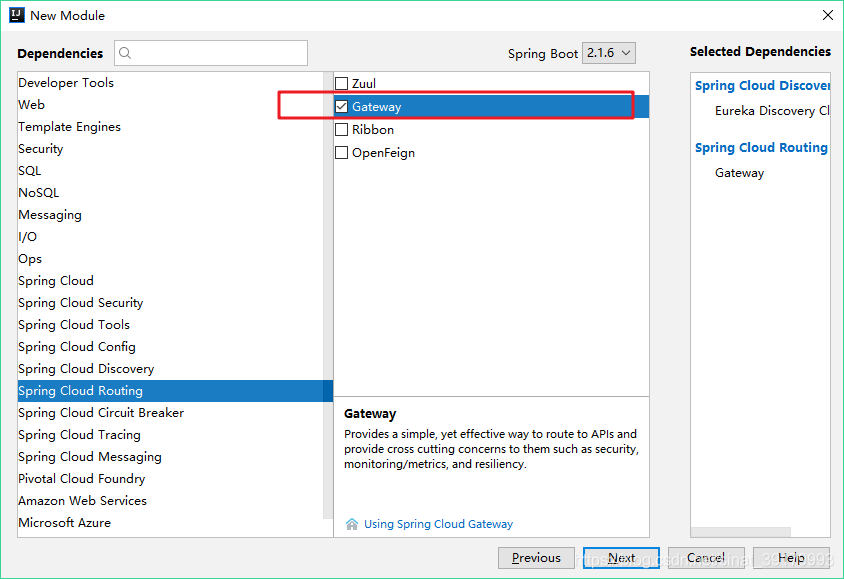
Task: Open Spring Cloud Circuit Breaker category
Action: [x=170, y=413]
